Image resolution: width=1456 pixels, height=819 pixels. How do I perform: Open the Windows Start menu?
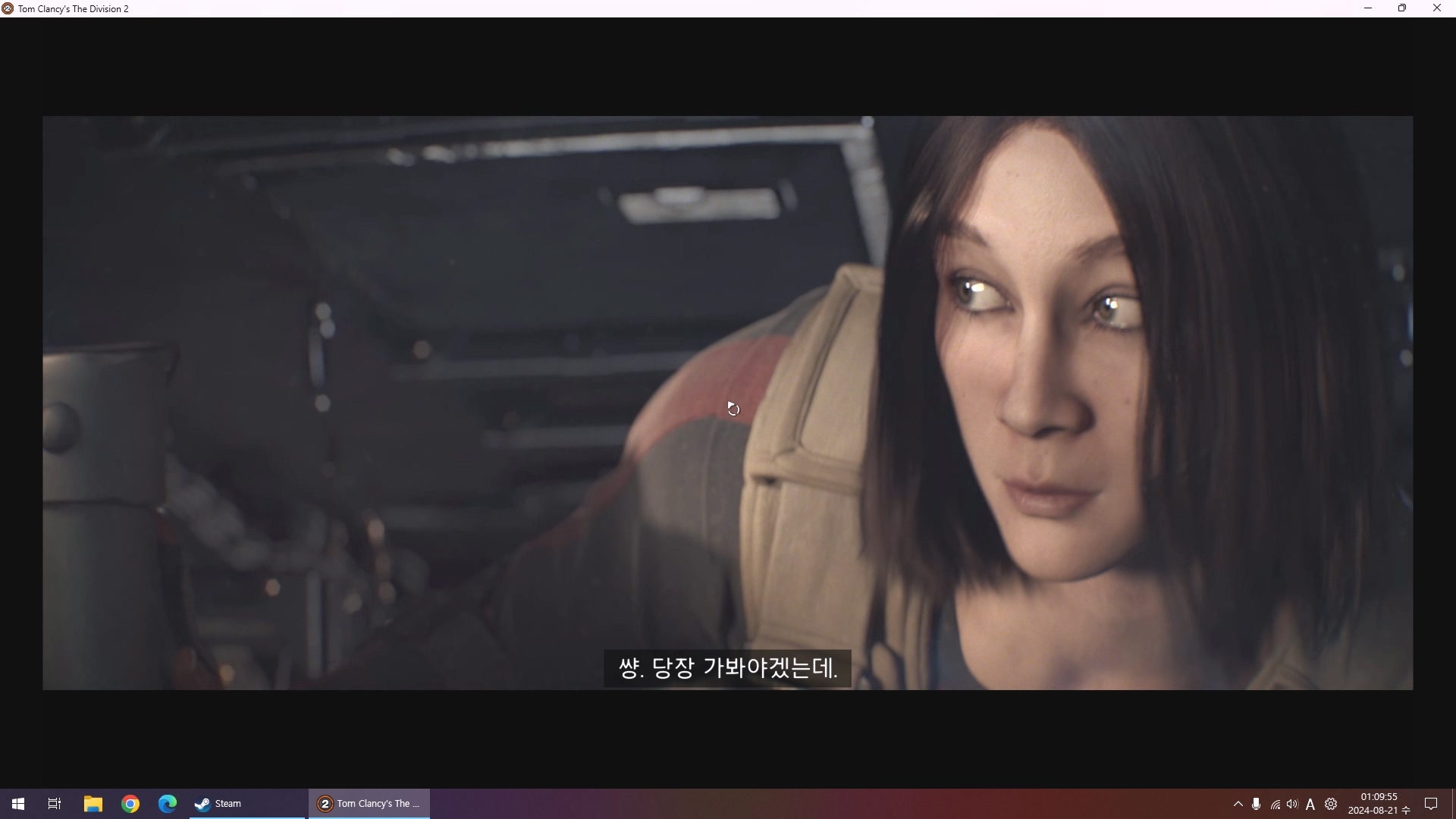point(18,804)
